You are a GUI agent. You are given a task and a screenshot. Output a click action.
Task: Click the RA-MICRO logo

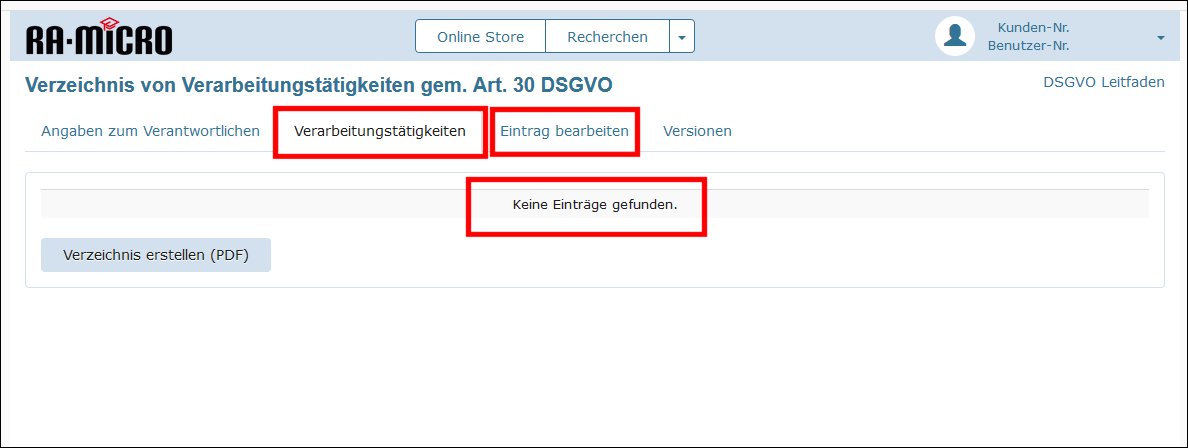(99, 38)
